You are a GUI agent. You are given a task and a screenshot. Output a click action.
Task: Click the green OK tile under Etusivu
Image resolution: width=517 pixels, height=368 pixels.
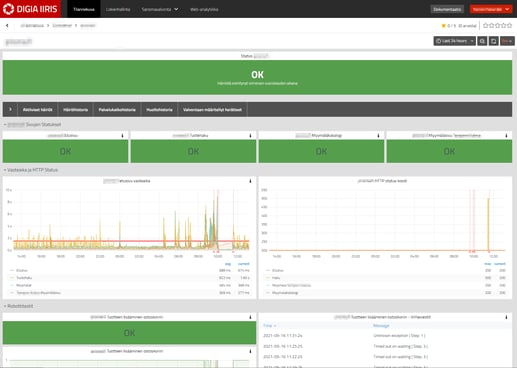(65, 151)
